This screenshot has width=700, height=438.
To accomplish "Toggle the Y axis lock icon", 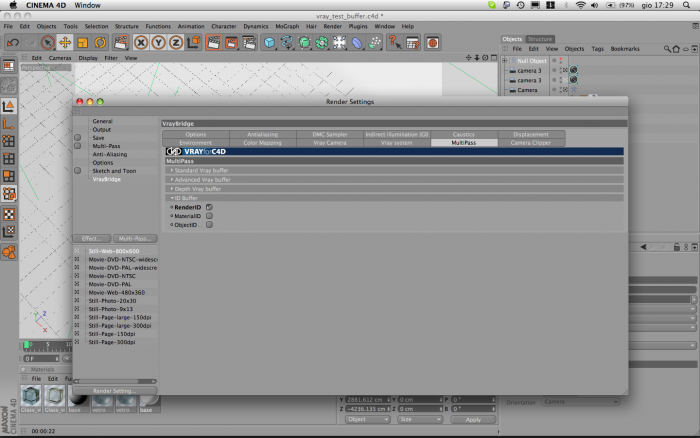I will point(158,42).
